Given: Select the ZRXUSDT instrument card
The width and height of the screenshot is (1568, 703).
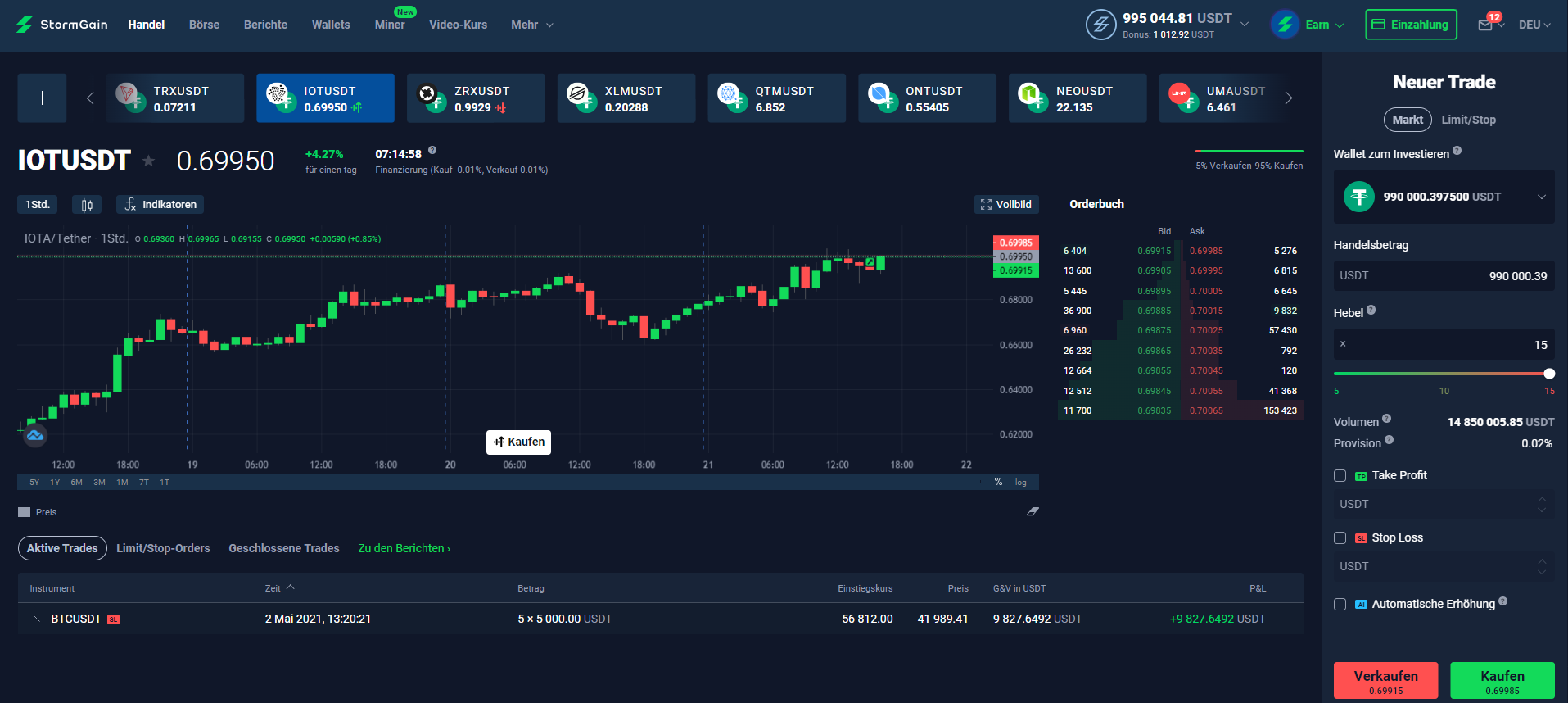Looking at the screenshot, I should tap(476, 98).
